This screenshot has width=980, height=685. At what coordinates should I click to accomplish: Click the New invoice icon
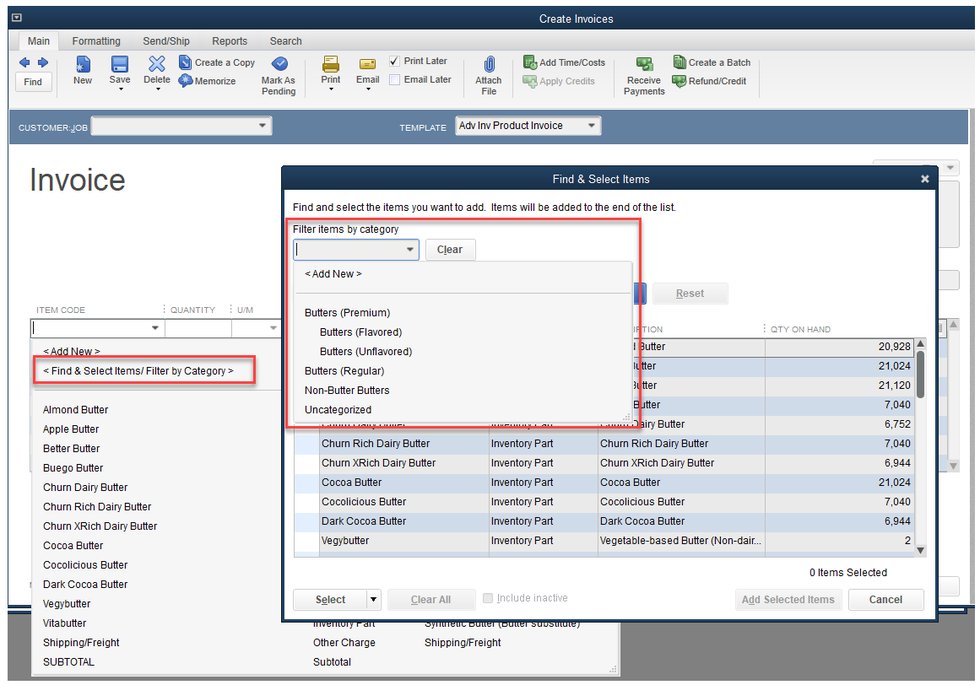(x=82, y=65)
